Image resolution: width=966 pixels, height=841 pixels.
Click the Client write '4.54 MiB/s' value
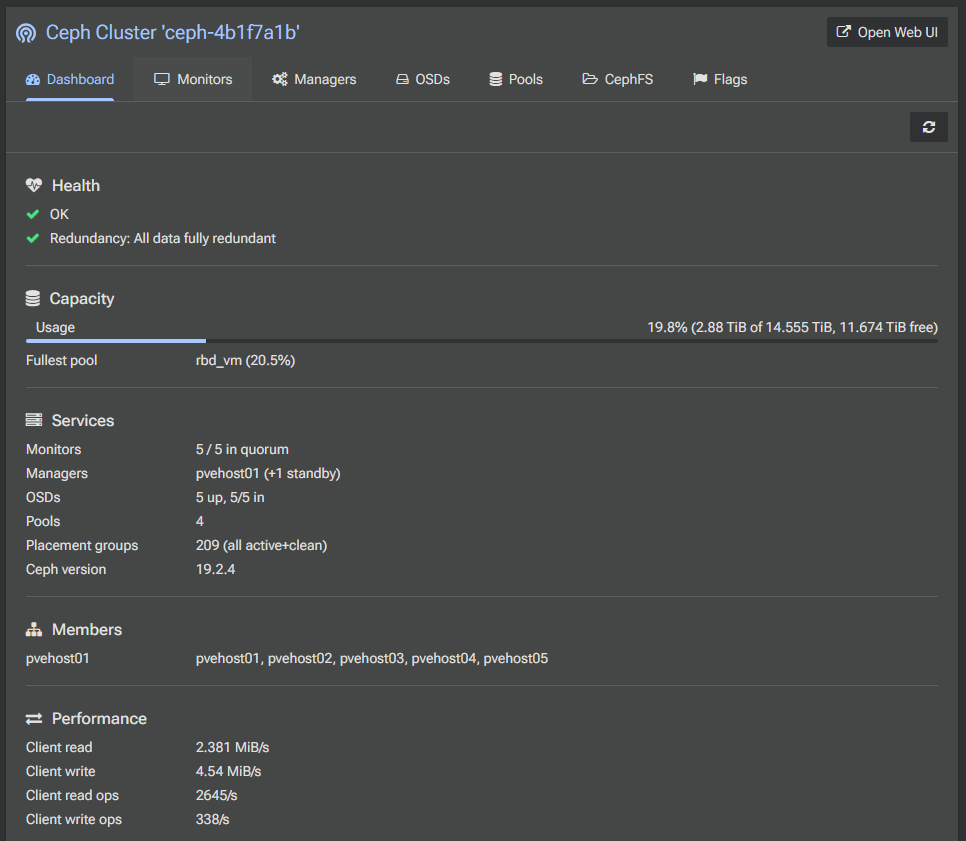229,771
